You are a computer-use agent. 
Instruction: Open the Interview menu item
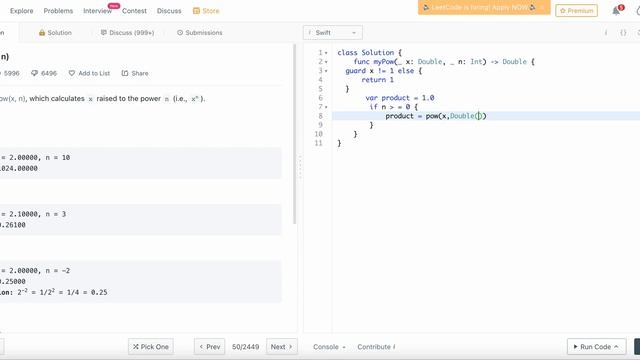click(x=97, y=11)
